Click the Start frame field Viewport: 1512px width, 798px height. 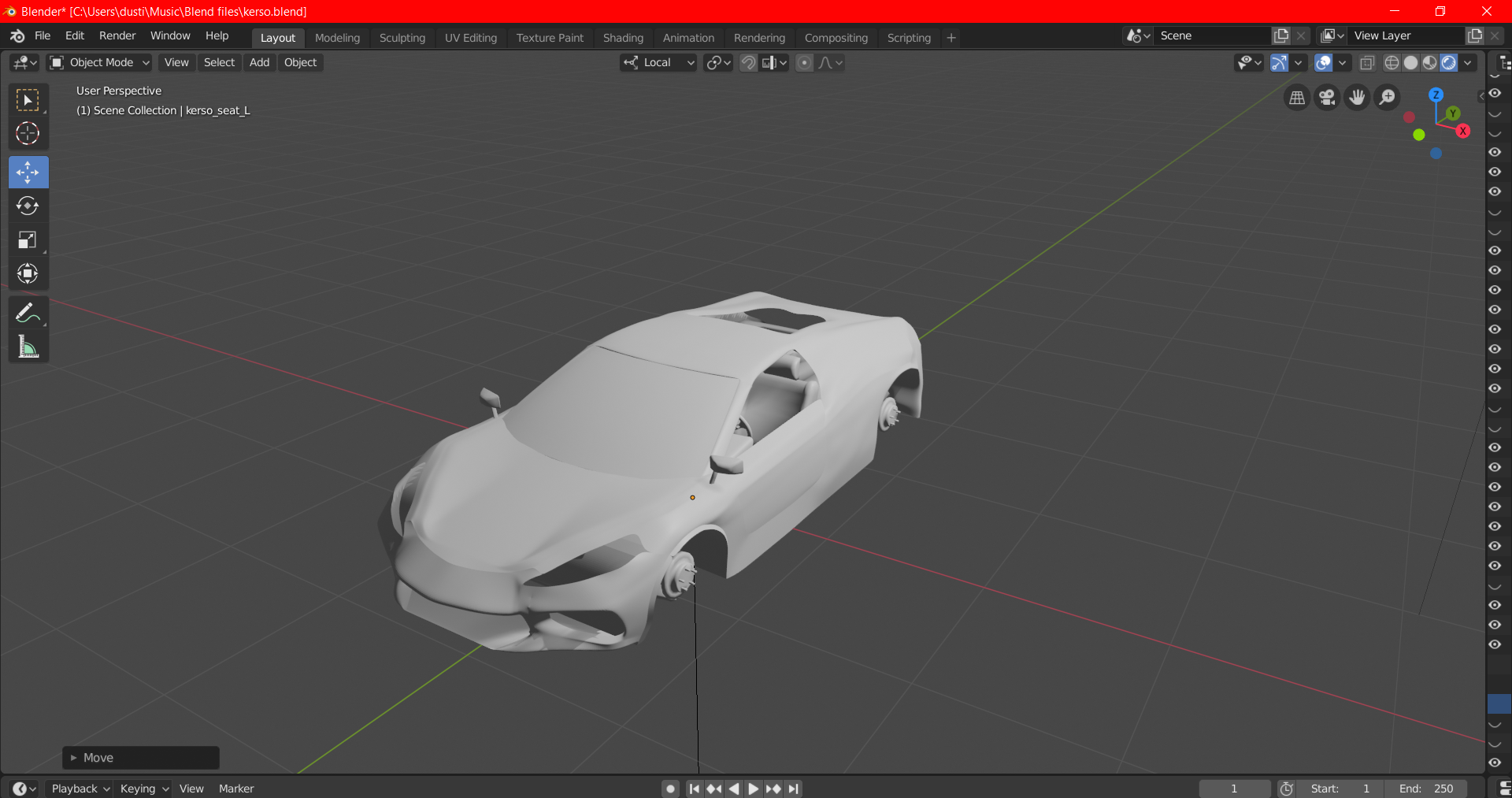tap(1340, 789)
